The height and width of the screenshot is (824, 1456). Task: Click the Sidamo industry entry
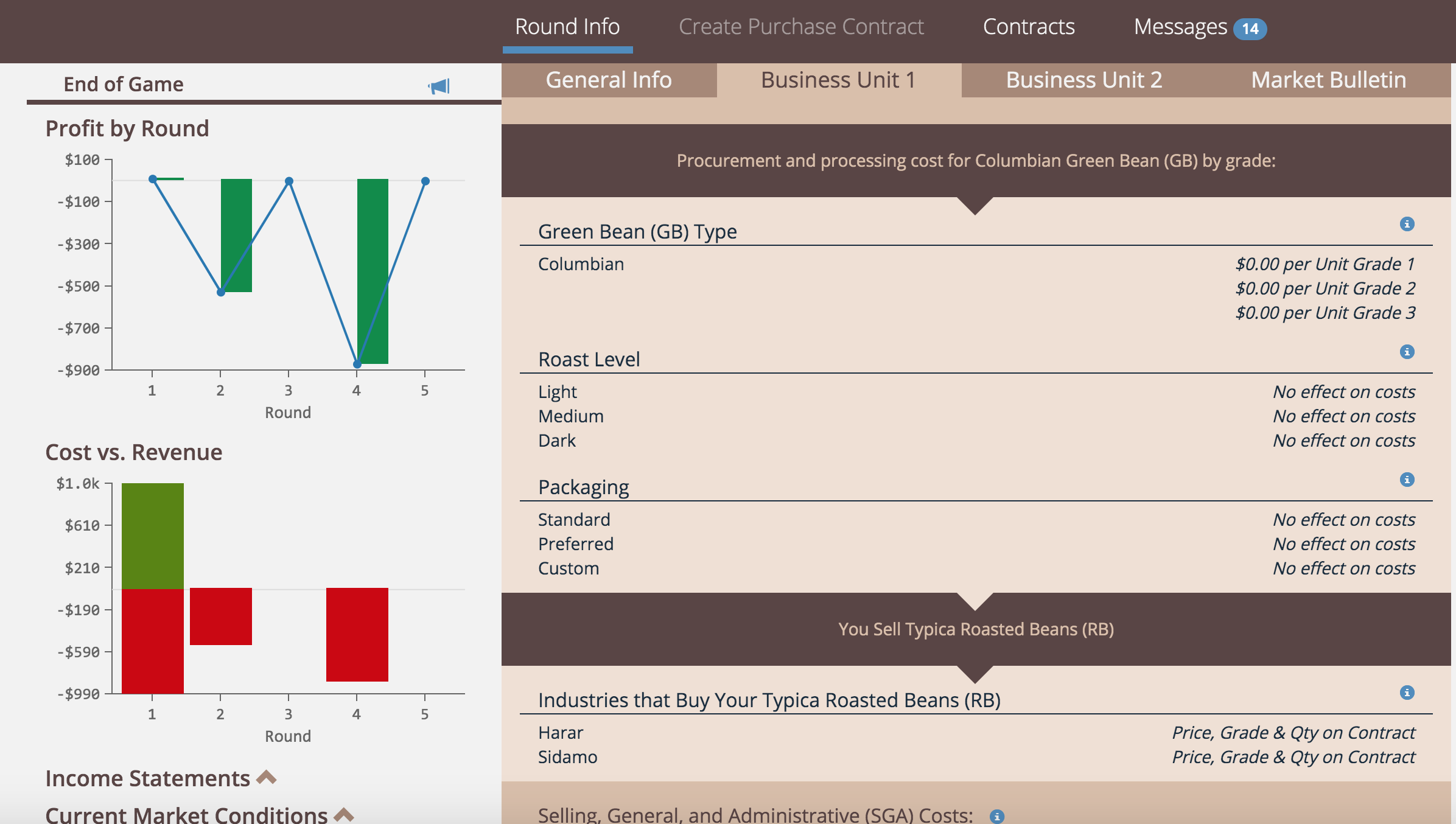coord(568,757)
